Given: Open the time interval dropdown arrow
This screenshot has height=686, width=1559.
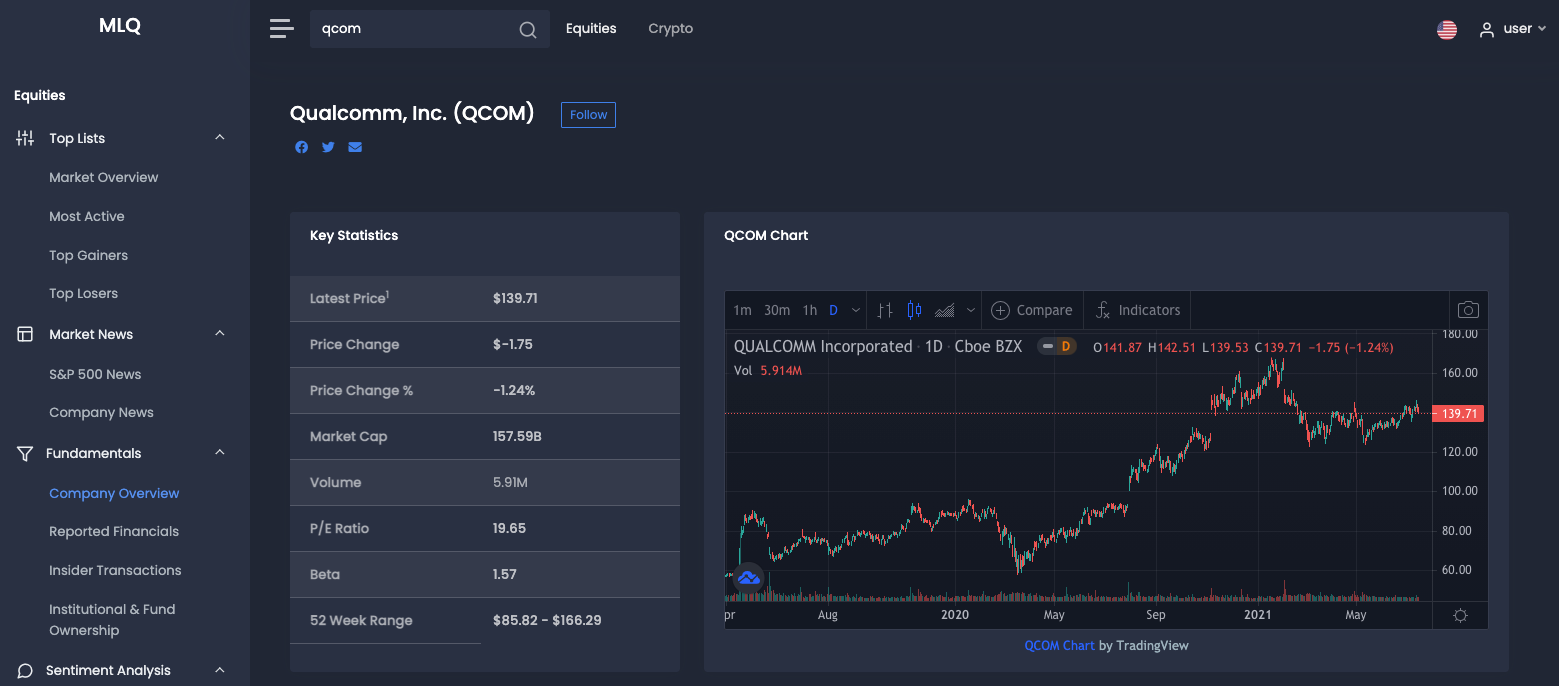Looking at the screenshot, I should [x=856, y=310].
